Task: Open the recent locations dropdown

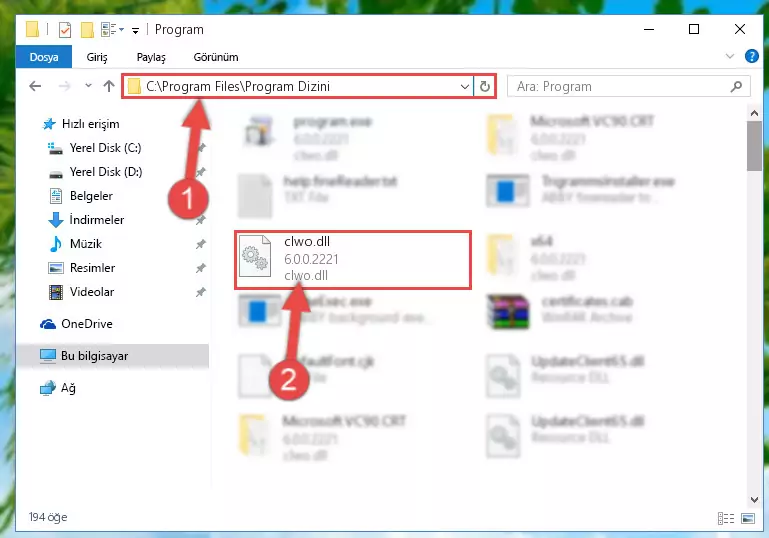Action: point(88,86)
